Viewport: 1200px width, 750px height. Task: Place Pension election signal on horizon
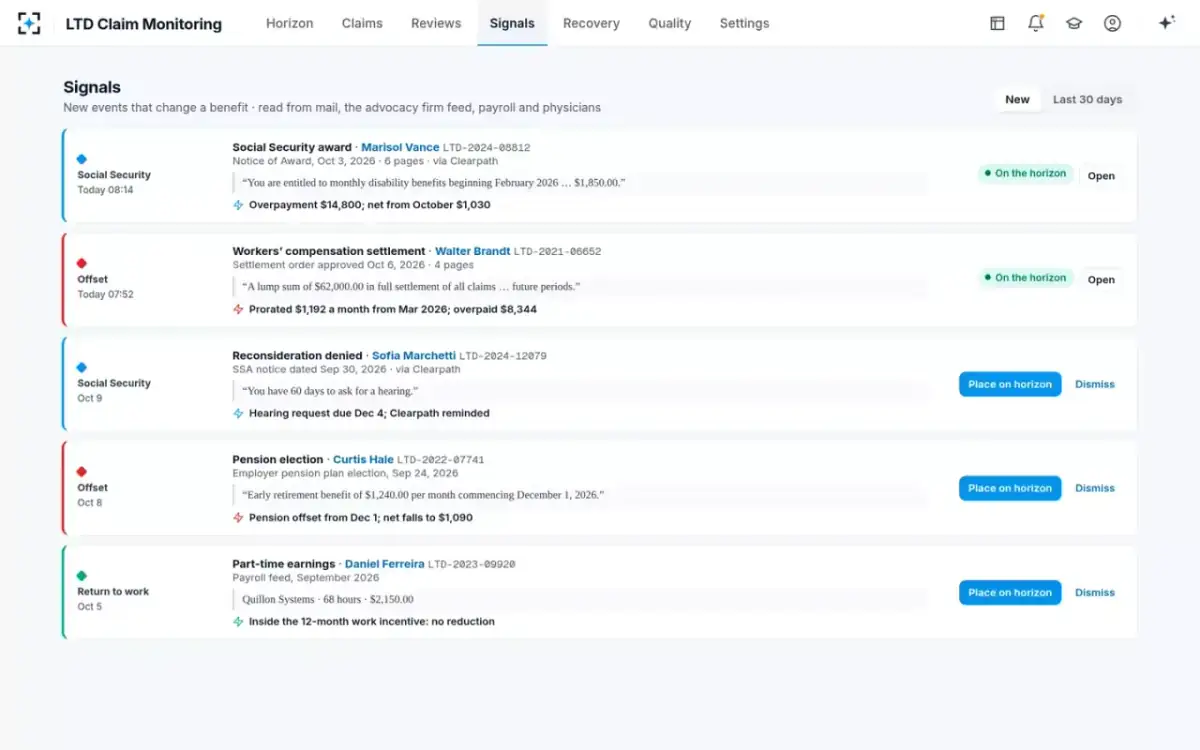1010,488
